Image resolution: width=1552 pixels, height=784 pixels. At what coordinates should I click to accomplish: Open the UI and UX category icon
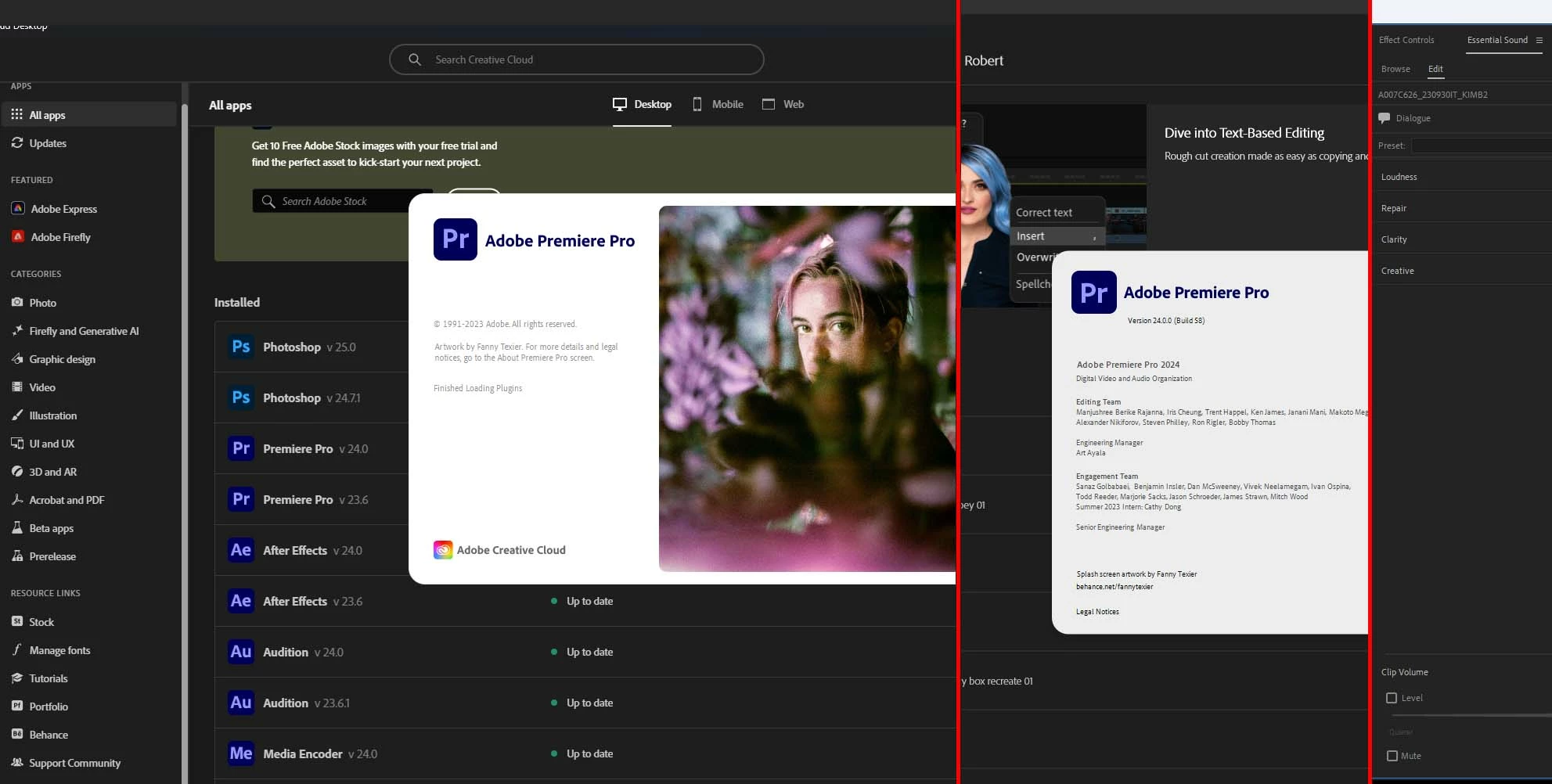click(x=17, y=443)
